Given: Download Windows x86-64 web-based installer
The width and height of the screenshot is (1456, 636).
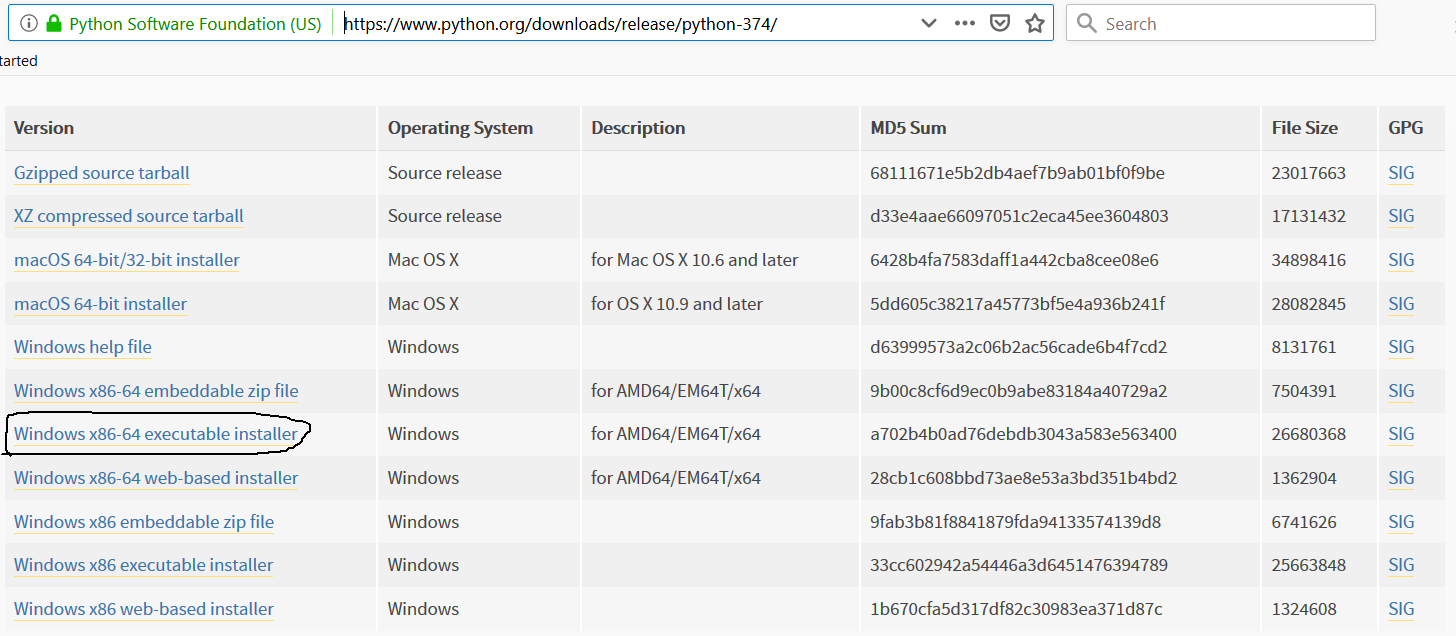Looking at the screenshot, I should click(x=156, y=478).
